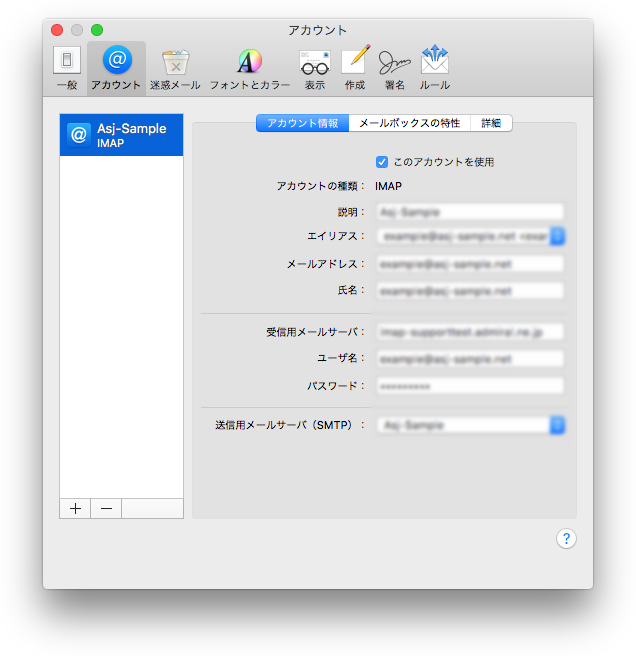Switch to the 詳細 tab
The height and width of the screenshot is (656, 636).
coord(491,123)
